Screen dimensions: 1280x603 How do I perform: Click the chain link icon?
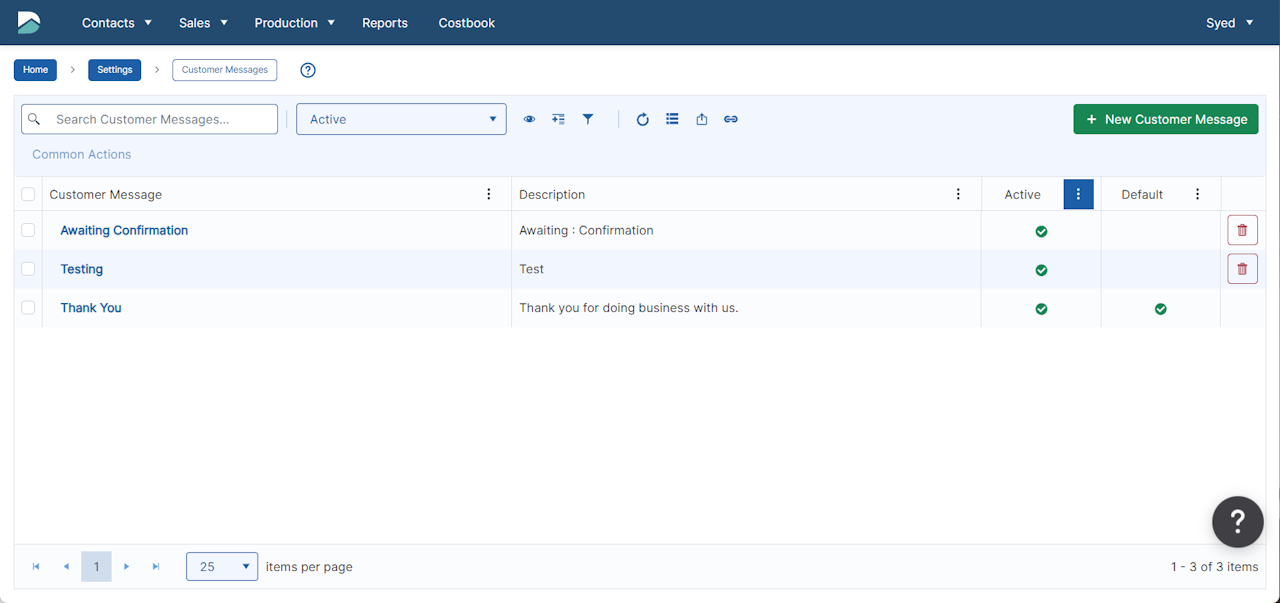coord(731,119)
